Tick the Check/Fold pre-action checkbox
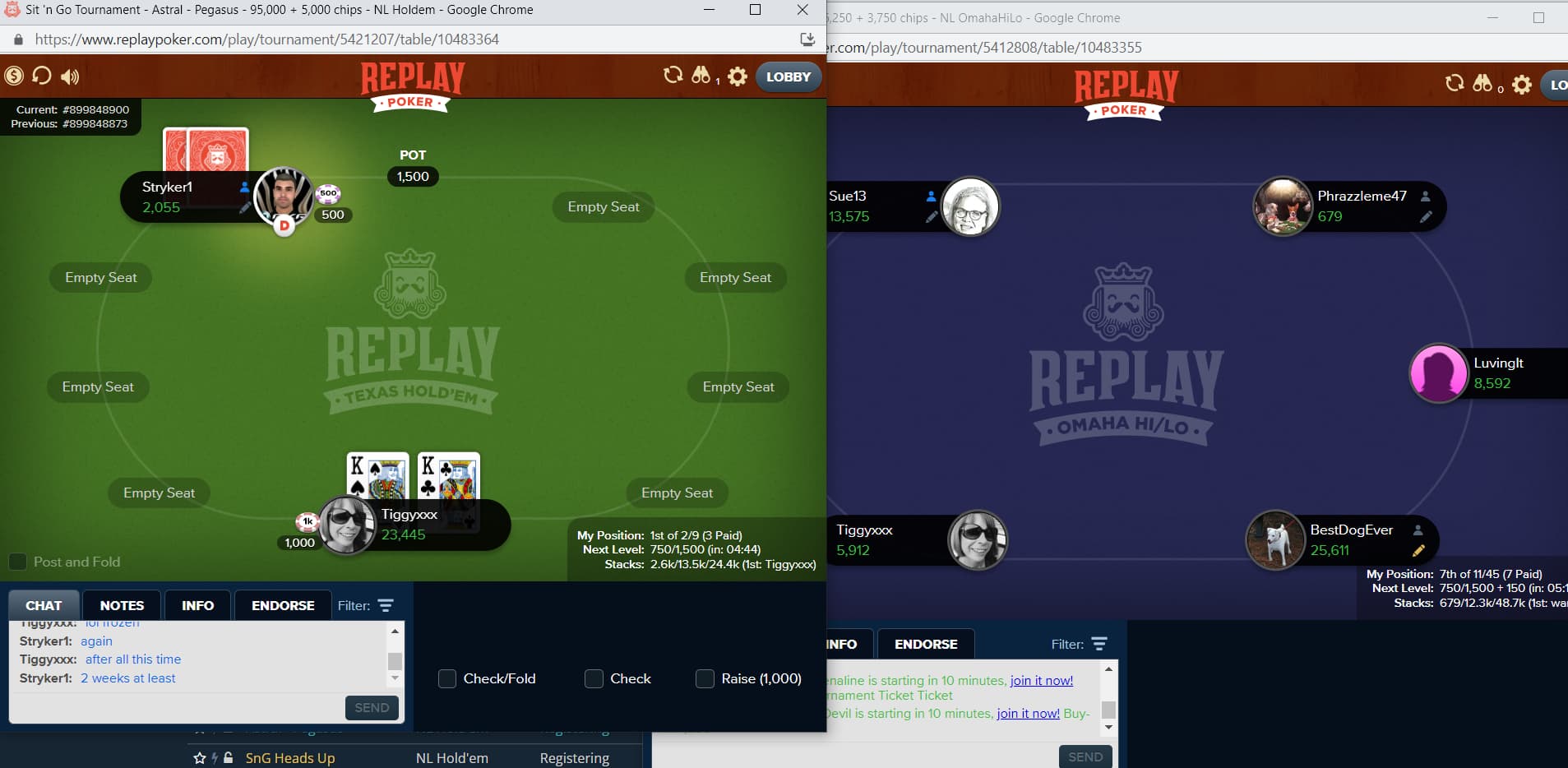 pos(446,678)
